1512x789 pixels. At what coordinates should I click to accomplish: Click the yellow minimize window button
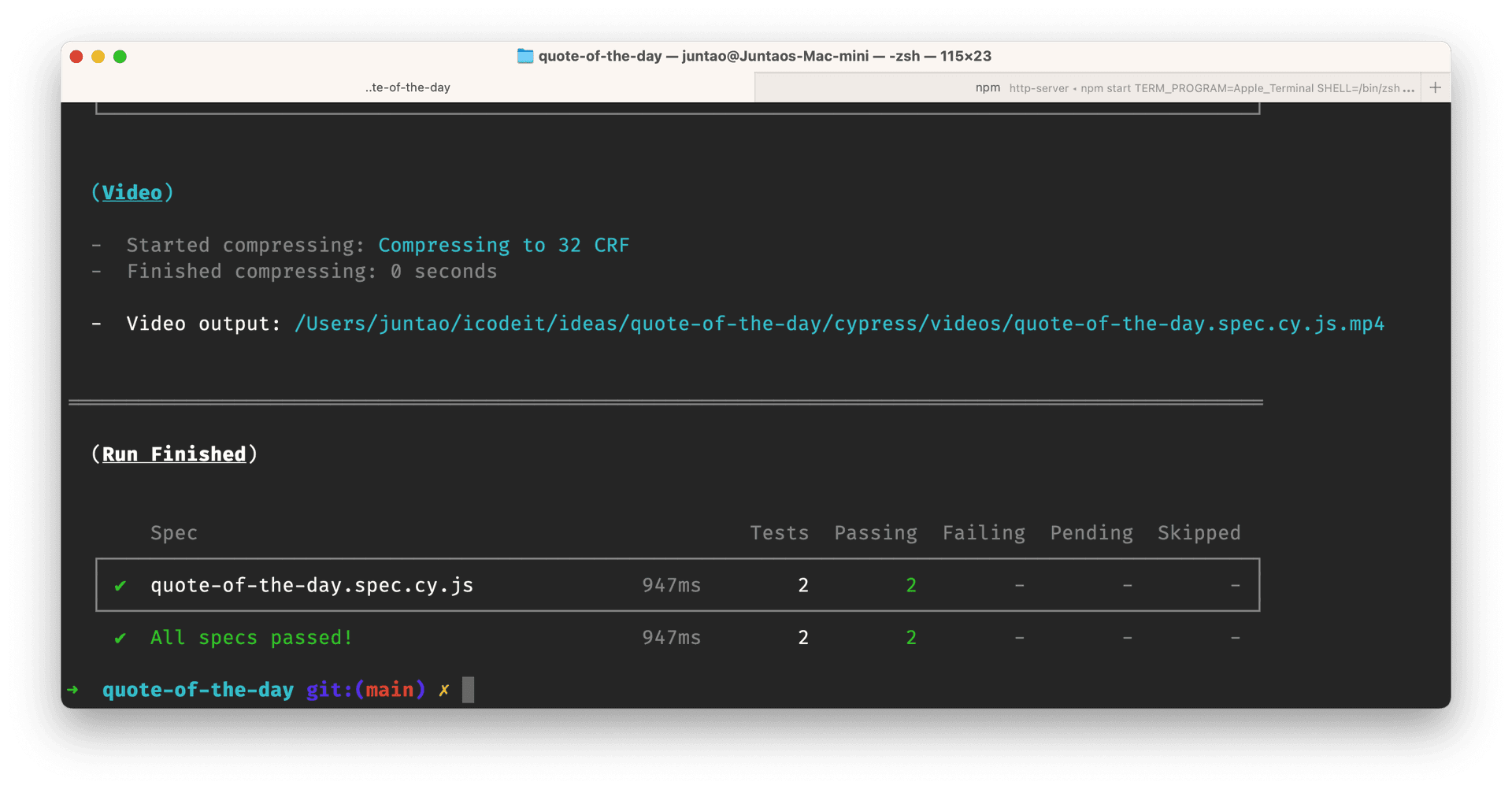coord(98,57)
